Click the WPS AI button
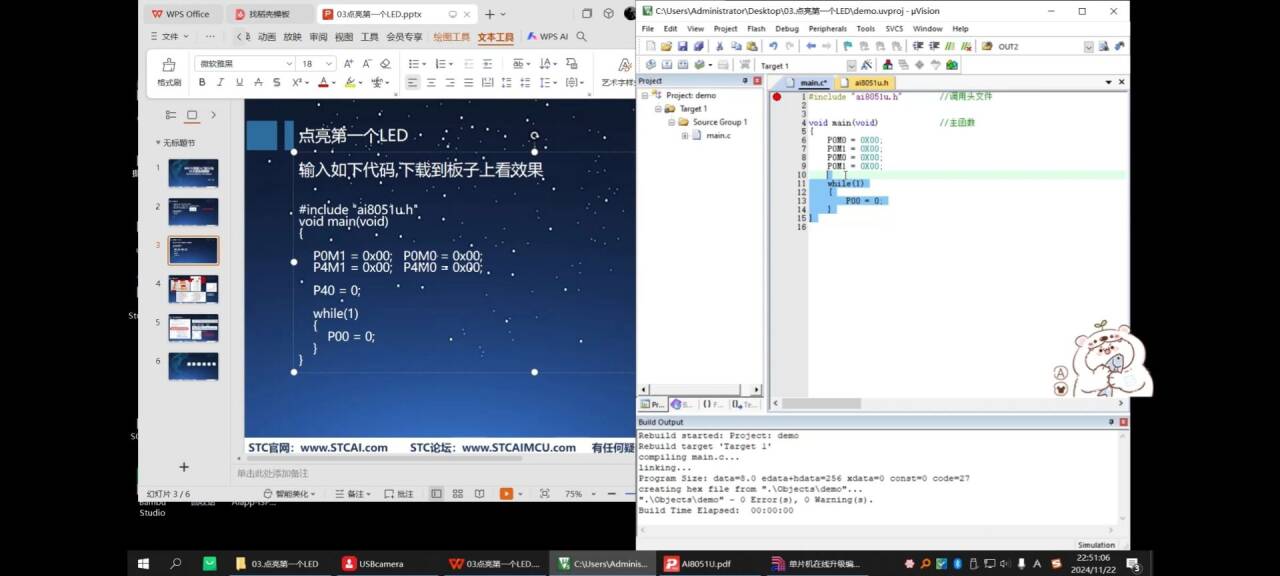Image resolution: width=1280 pixels, height=576 pixels. pyautogui.click(x=548, y=37)
